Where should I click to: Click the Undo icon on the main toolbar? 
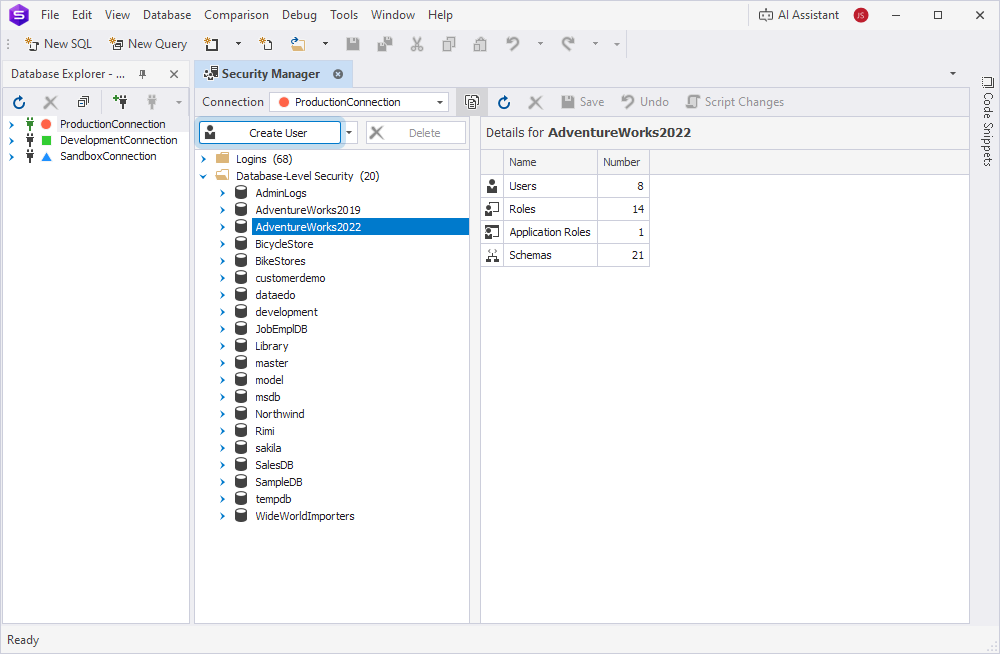[511, 44]
